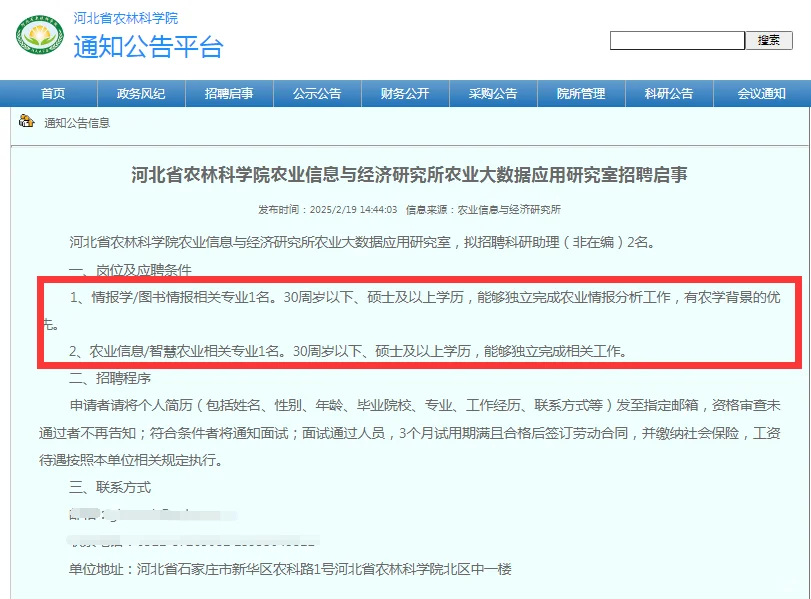Click the 一、岗位及应聘条件 heading
This screenshot has height=599, width=811.
click(x=130, y=269)
